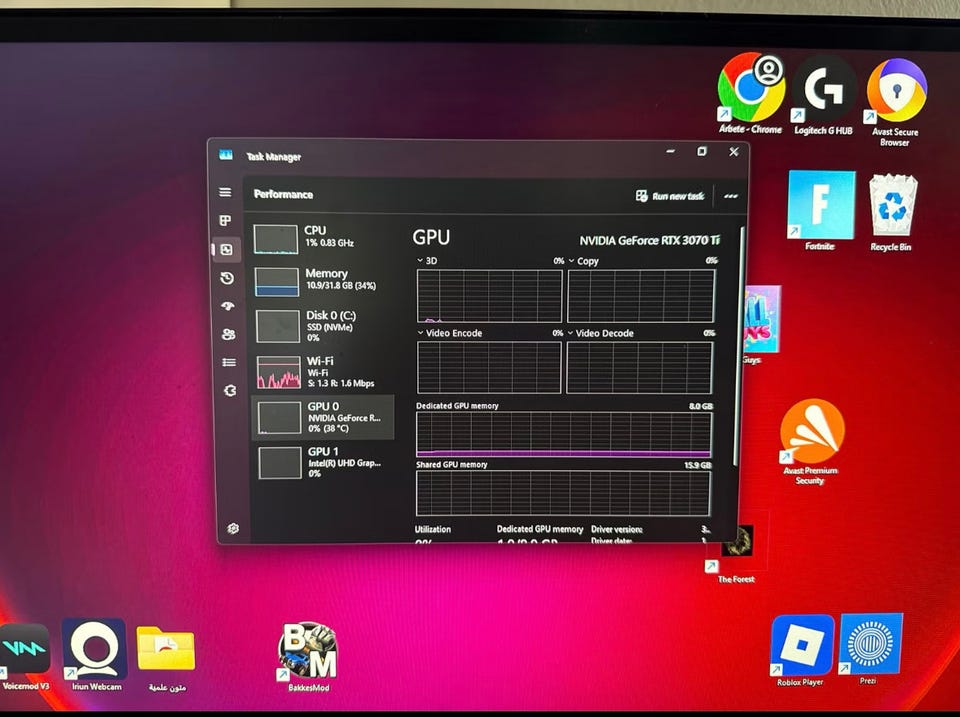960x717 pixels.
Task: Open the Details list sidebar icon
Action: pos(229,362)
